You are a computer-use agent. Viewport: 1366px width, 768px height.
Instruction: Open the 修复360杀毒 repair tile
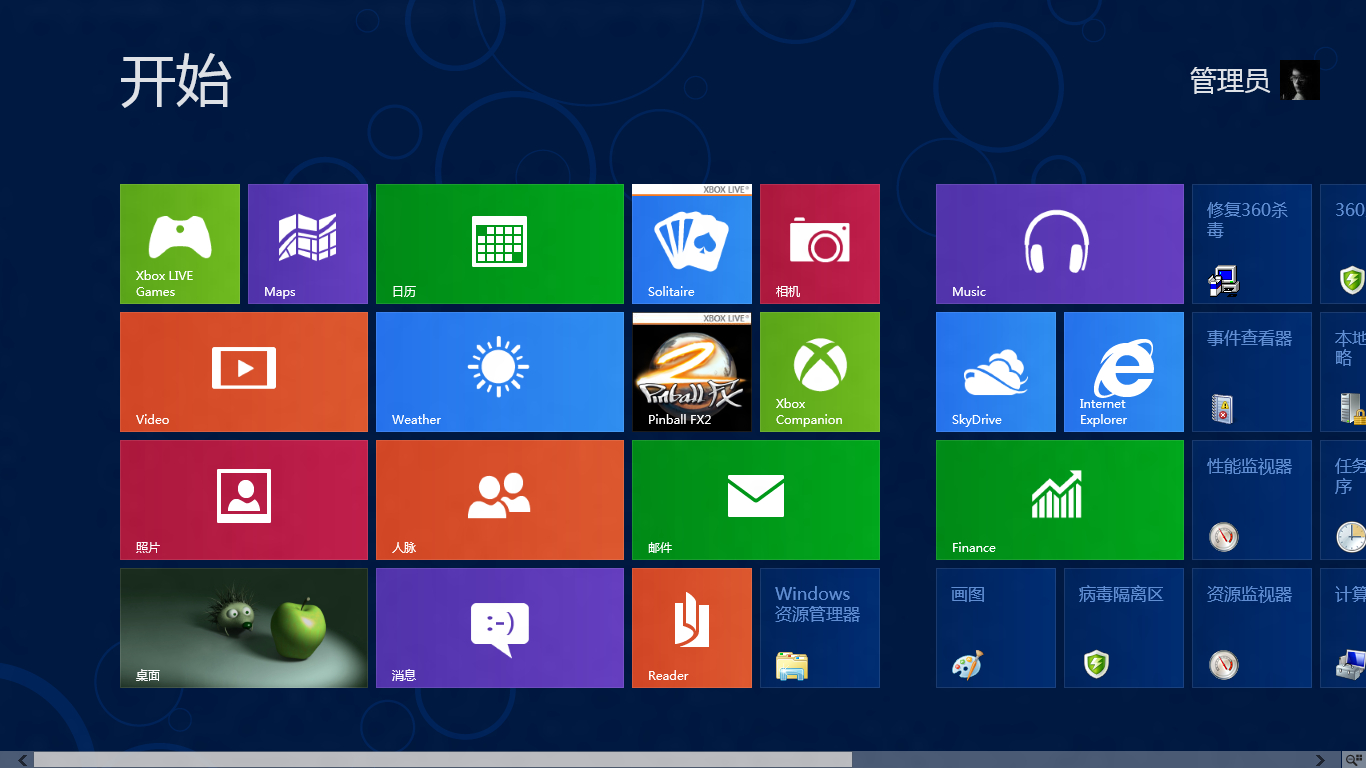(x=1252, y=244)
